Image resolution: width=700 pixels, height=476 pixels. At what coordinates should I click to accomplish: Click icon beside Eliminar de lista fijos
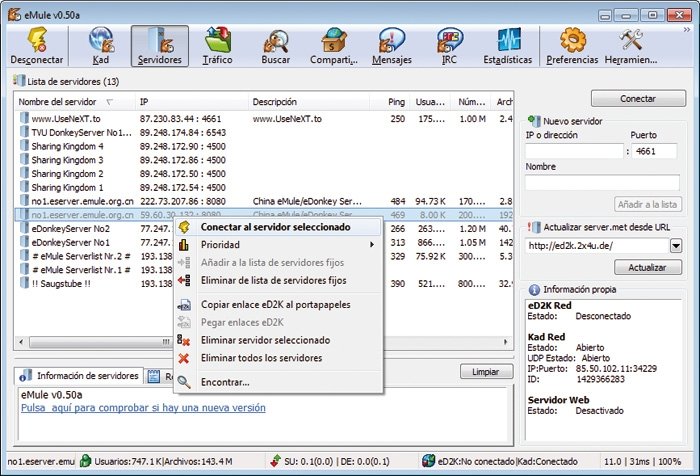point(184,280)
